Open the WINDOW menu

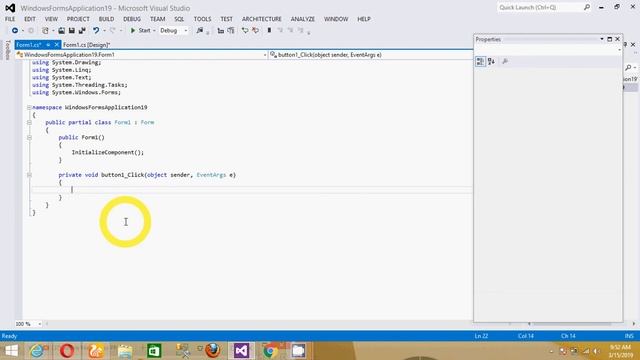pyautogui.click(x=336, y=19)
